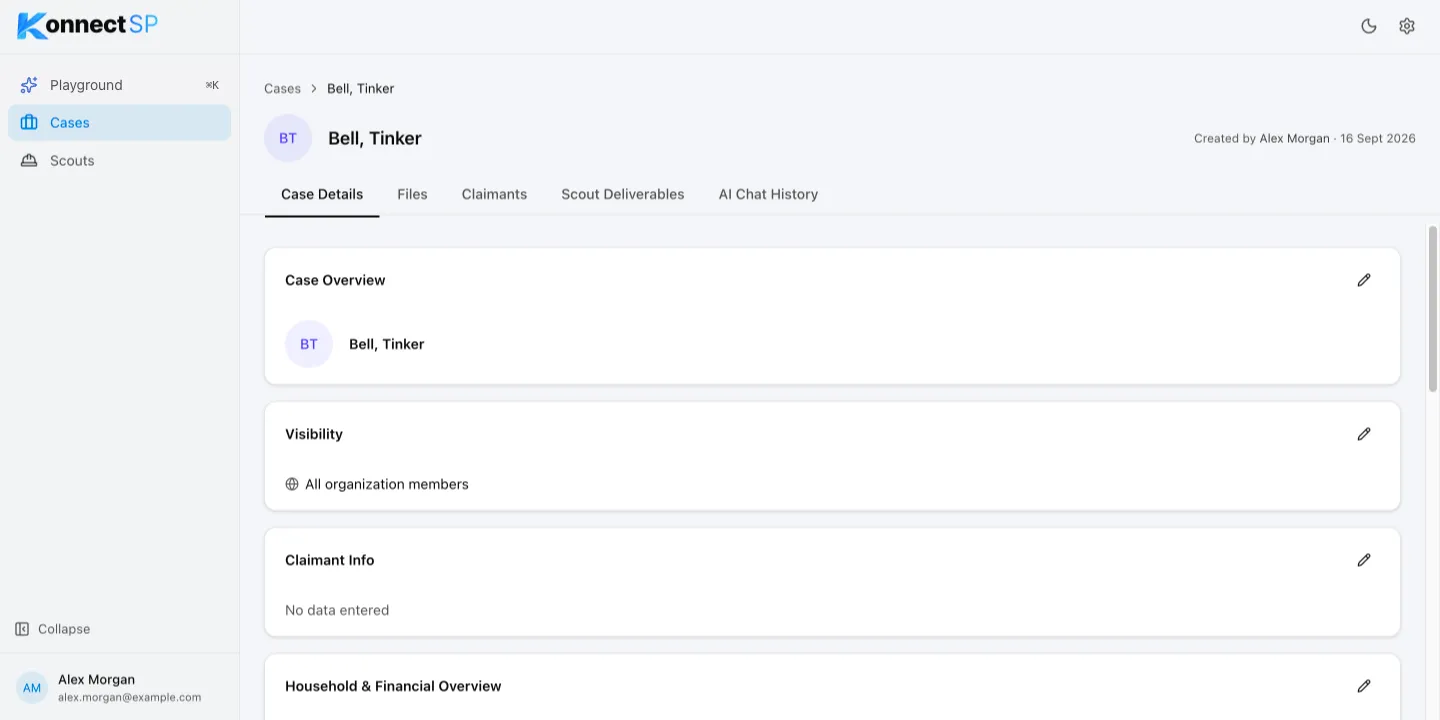Click the Collapse sidebar icon
The height and width of the screenshot is (720, 1440).
pyautogui.click(x=22, y=629)
